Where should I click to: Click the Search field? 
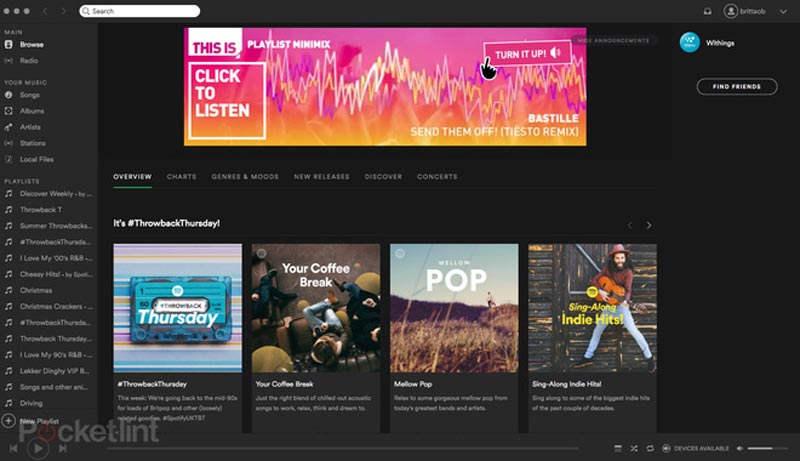click(x=140, y=11)
